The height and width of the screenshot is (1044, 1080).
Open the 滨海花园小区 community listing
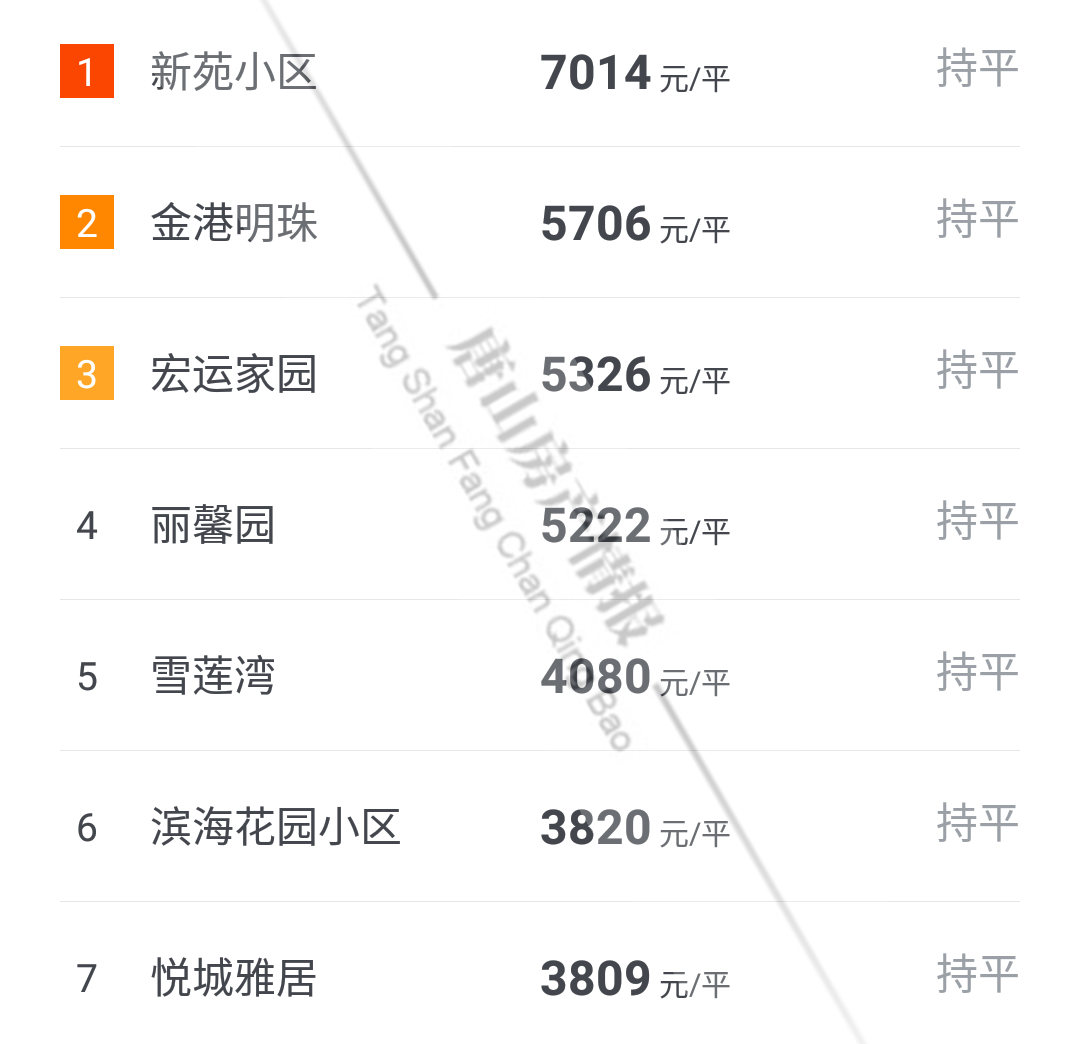coord(276,827)
